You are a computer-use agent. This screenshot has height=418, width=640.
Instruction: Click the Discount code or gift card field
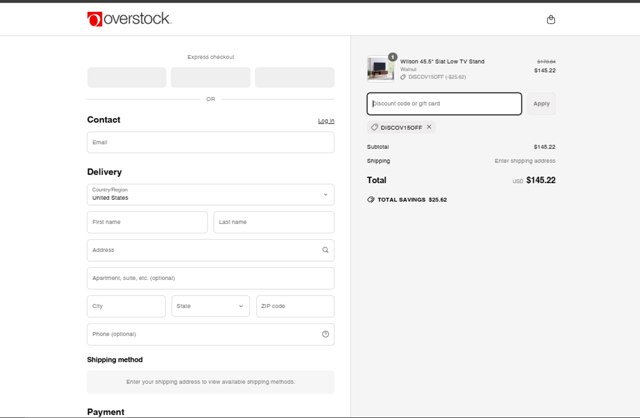(x=444, y=103)
